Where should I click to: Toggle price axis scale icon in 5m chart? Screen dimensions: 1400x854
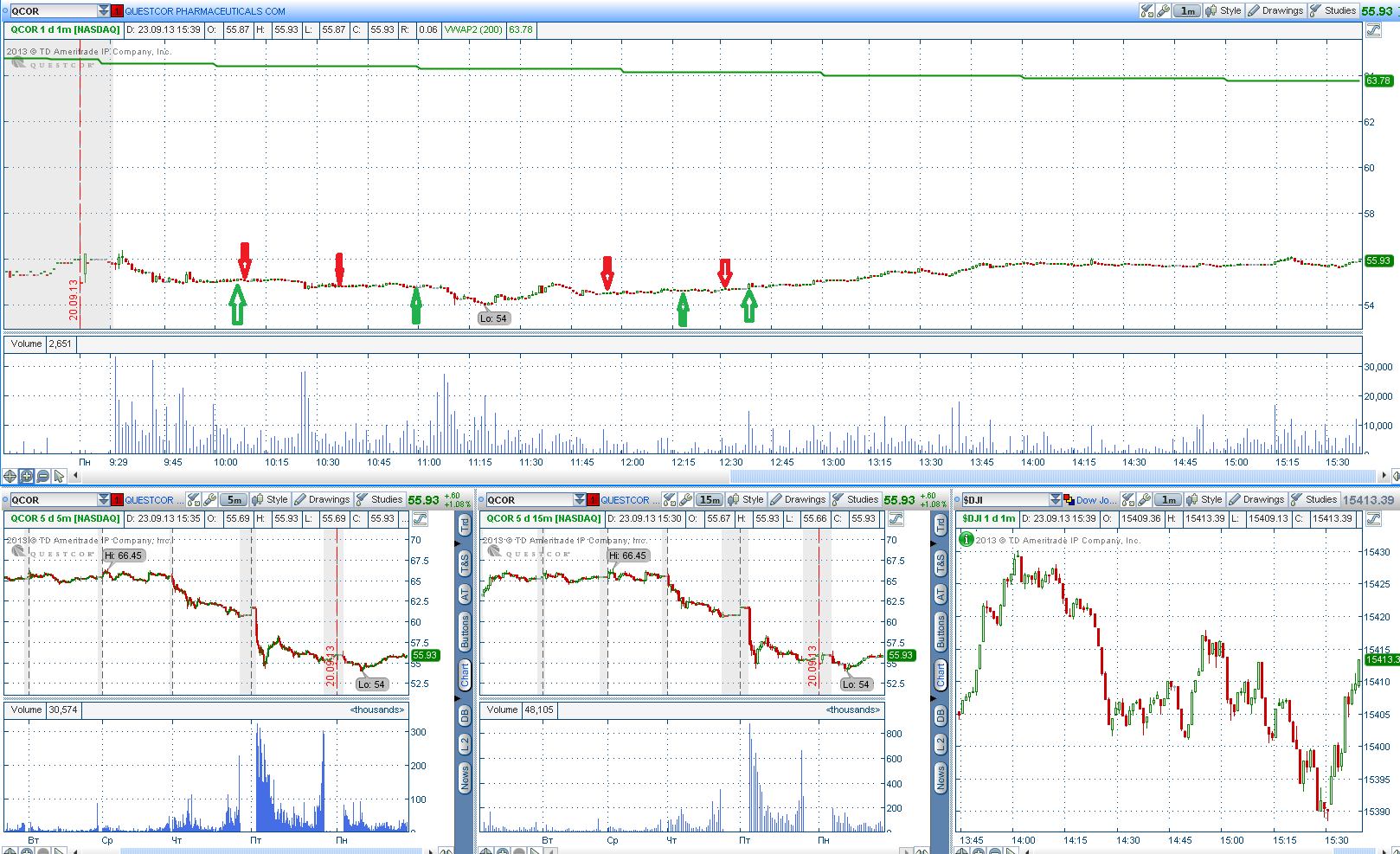point(420,519)
